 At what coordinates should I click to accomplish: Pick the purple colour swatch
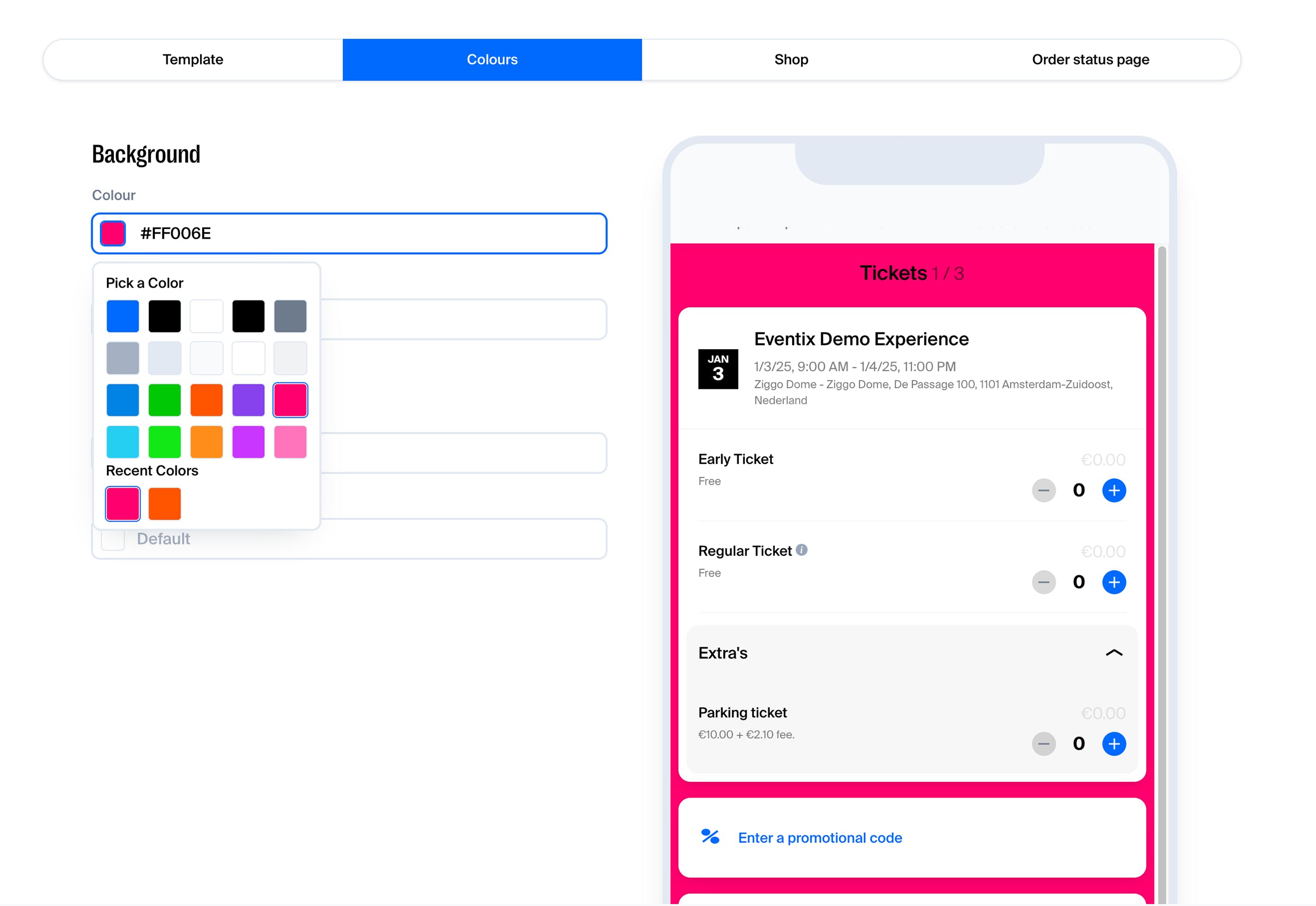(x=248, y=400)
